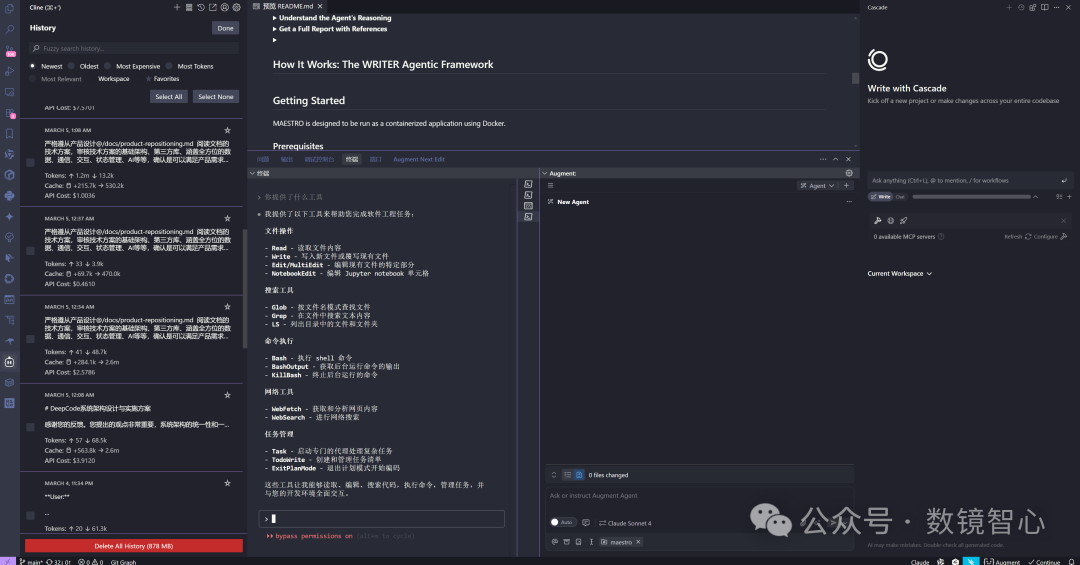Open Cline MCP servers icon
This screenshot has width=1080, height=565.
[189, 8]
